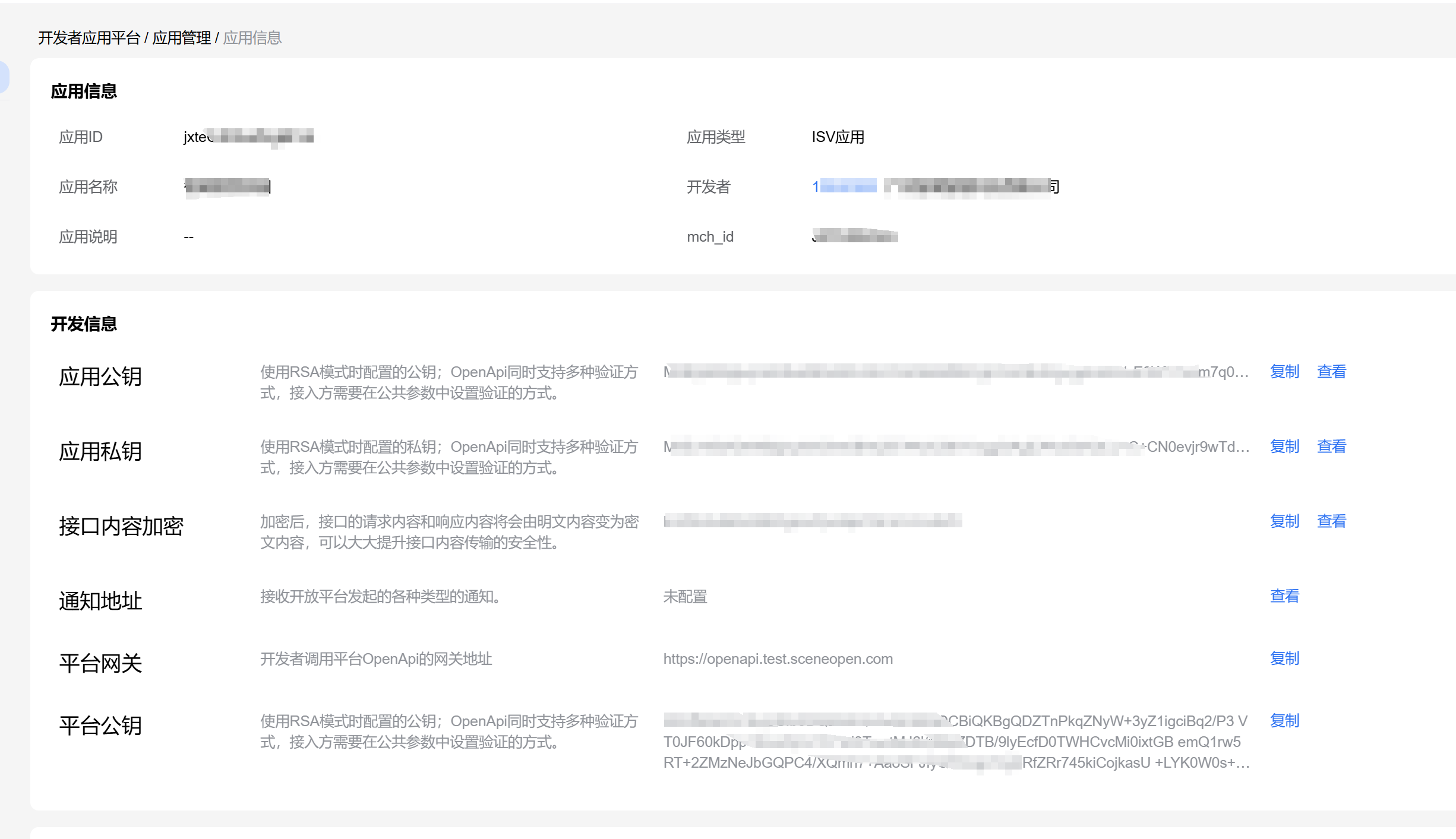
Task: Go to 应用管理 breadcrumb
Action: click(181, 38)
